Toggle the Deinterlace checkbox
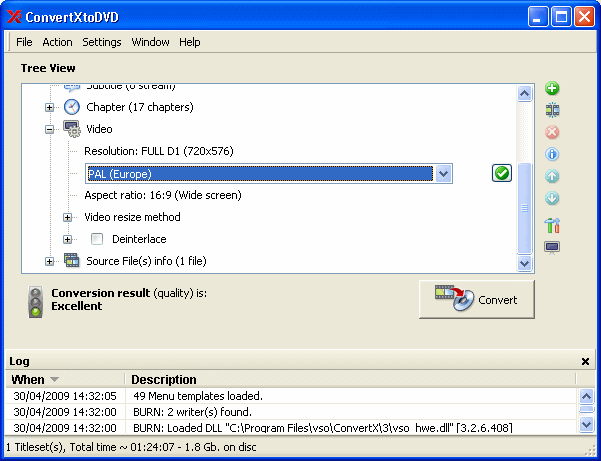This screenshot has height=461, width=601. click(97, 239)
